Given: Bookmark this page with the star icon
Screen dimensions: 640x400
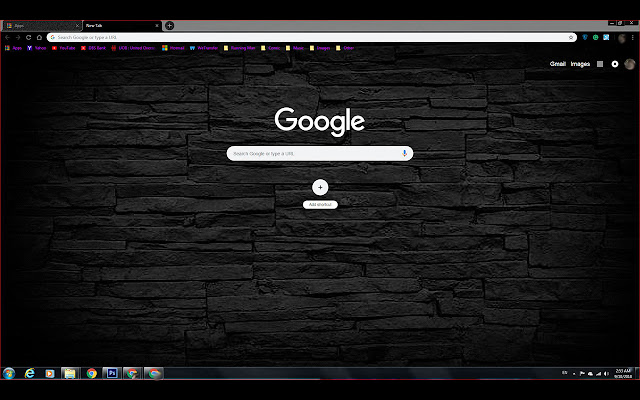Looking at the screenshot, I should 571,37.
